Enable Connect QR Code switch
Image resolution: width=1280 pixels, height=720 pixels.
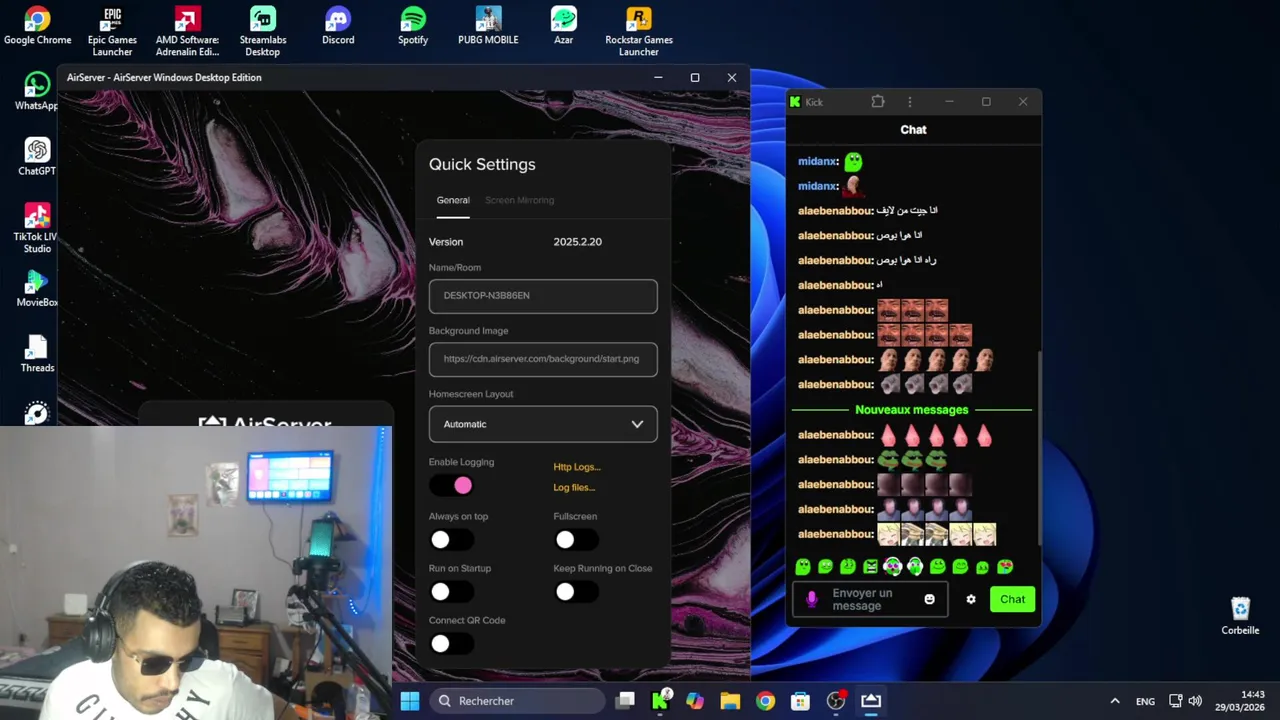pyautogui.click(x=451, y=644)
